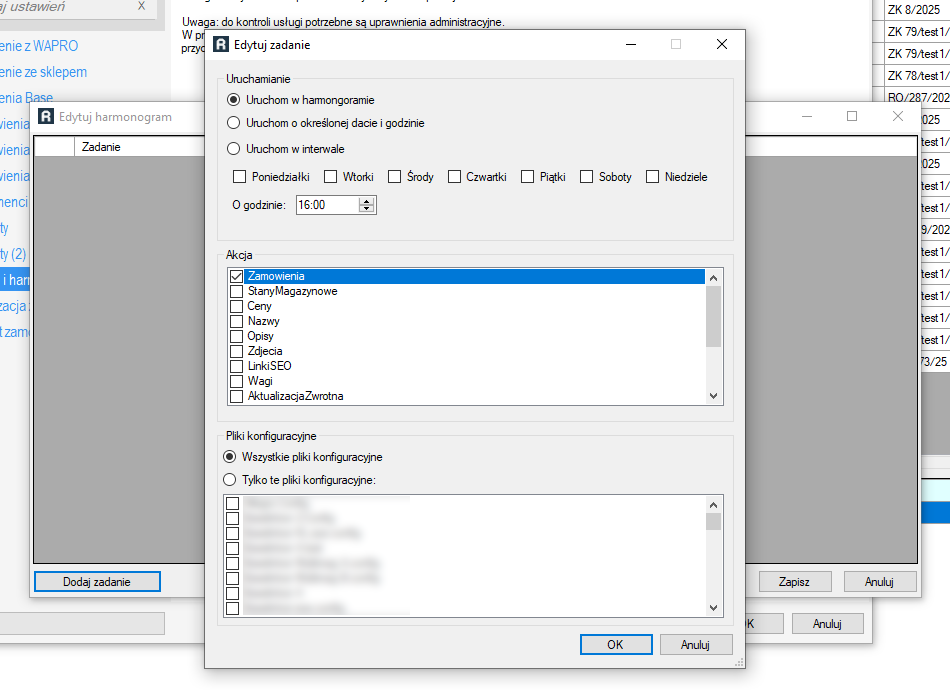This screenshot has width=950, height=690.
Task: Increase the hour with spinner up arrow
Action: point(367,201)
